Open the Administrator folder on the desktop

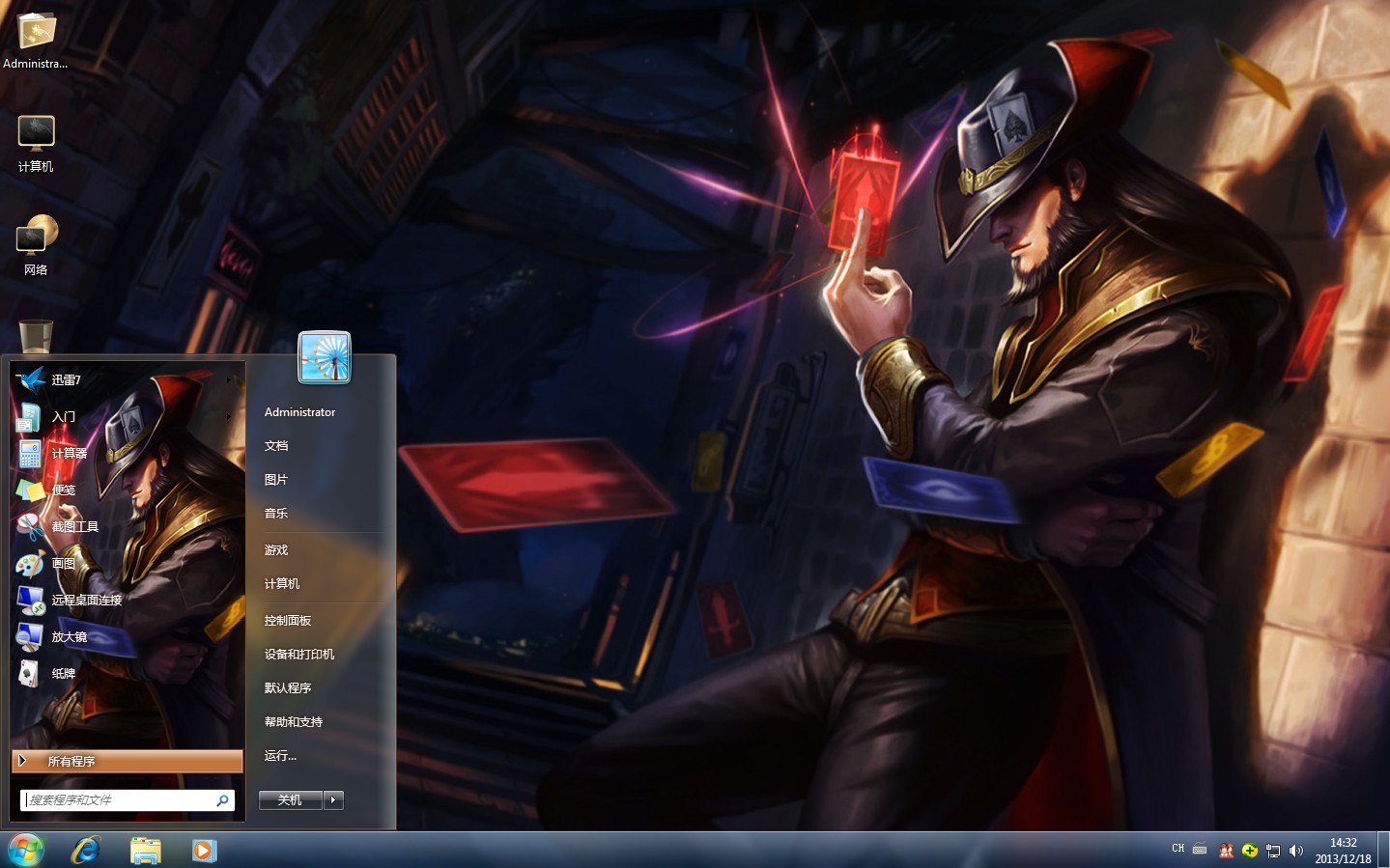click(x=36, y=41)
